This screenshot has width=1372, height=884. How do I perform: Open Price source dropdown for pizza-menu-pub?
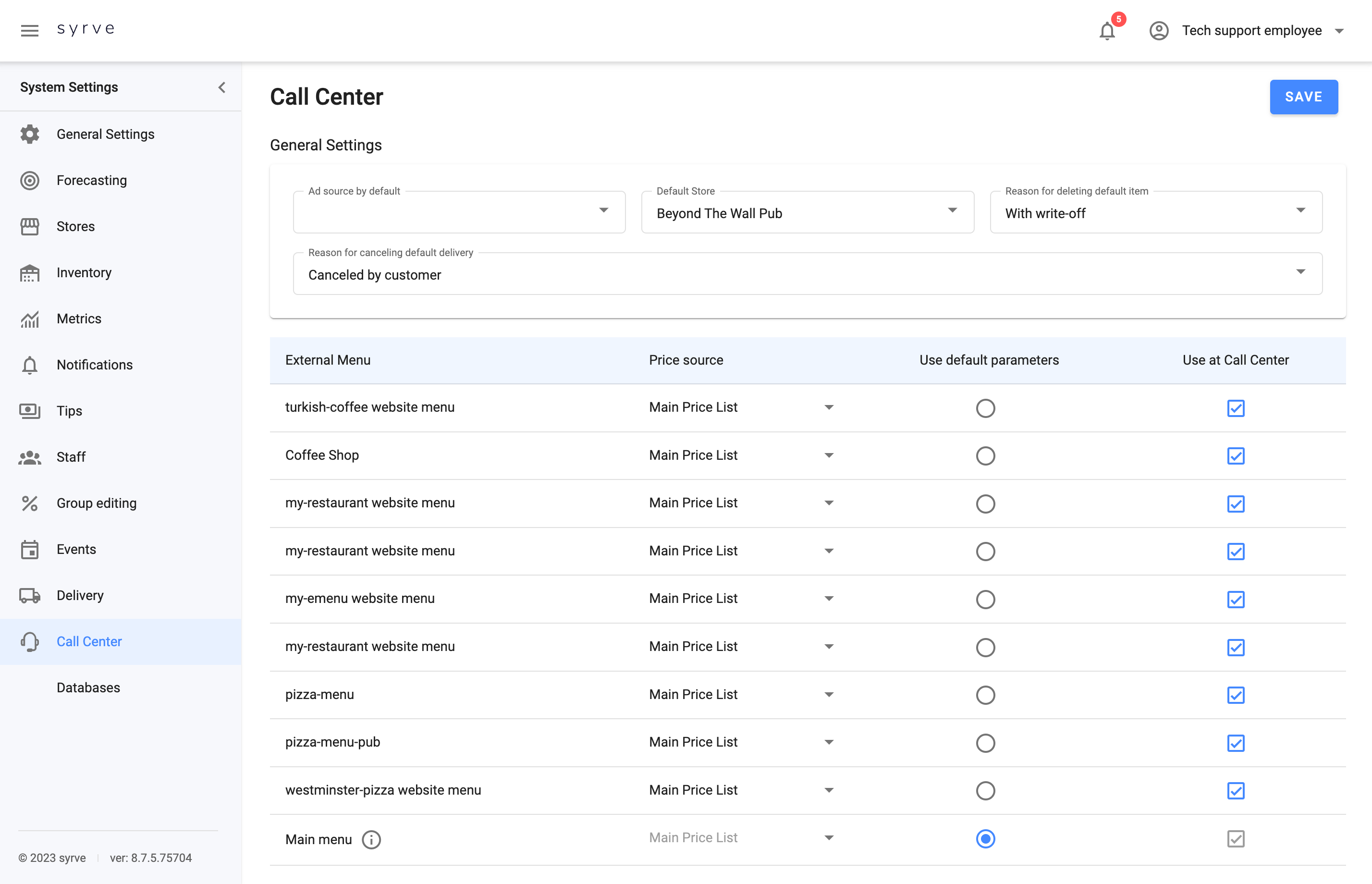(x=741, y=742)
